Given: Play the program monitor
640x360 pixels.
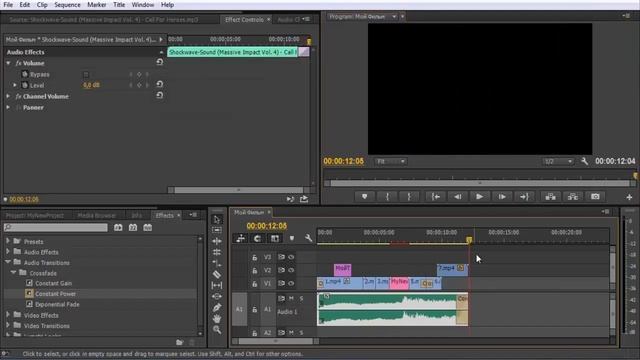Looking at the screenshot, I should [x=480, y=197].
